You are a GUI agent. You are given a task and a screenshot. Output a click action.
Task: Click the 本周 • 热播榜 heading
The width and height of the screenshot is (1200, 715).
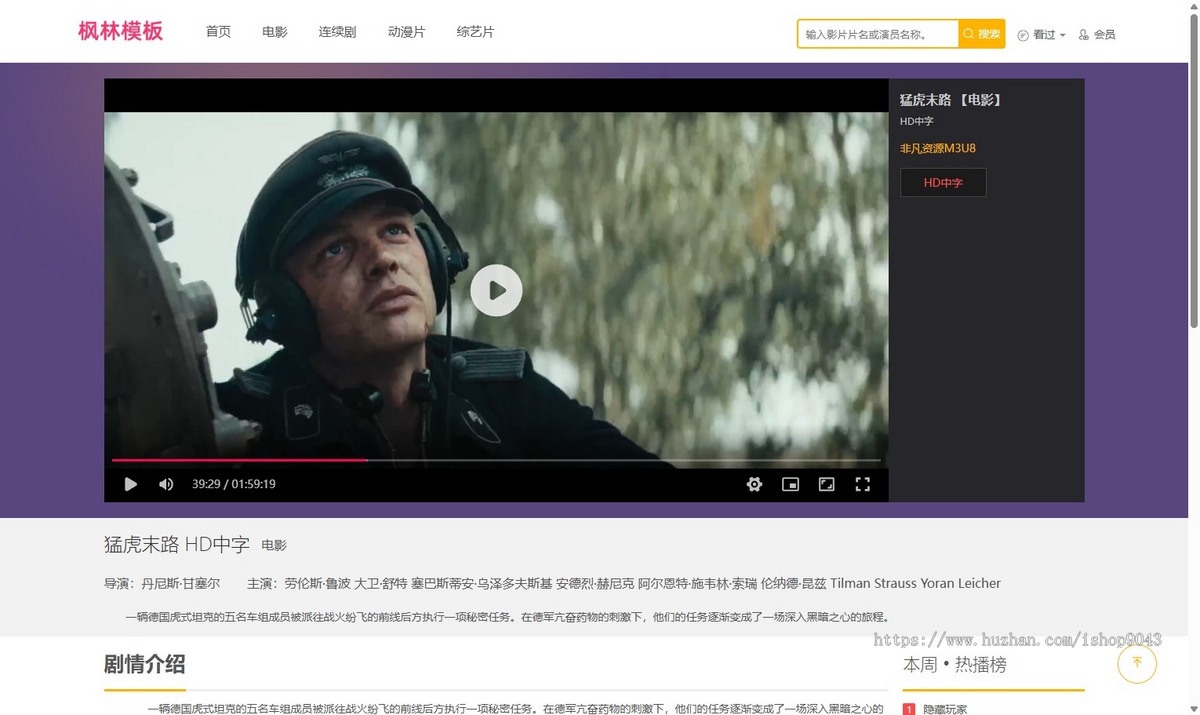point(955,664)
